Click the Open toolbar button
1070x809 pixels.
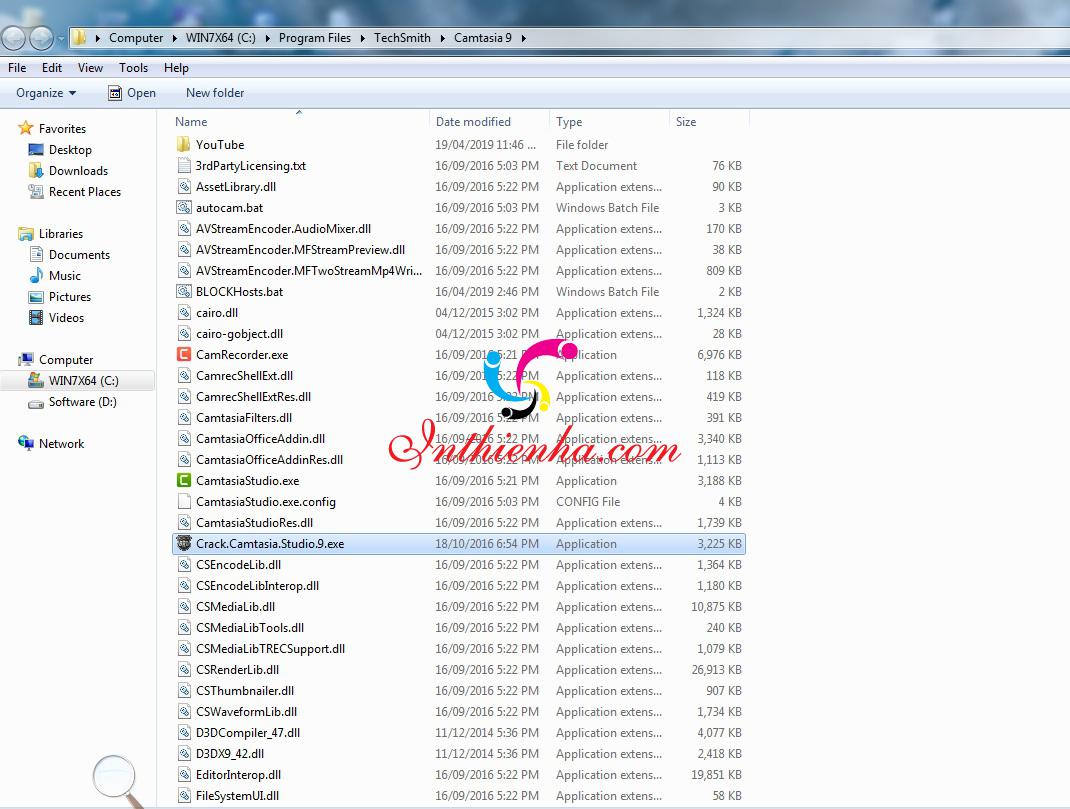(132, 92)
